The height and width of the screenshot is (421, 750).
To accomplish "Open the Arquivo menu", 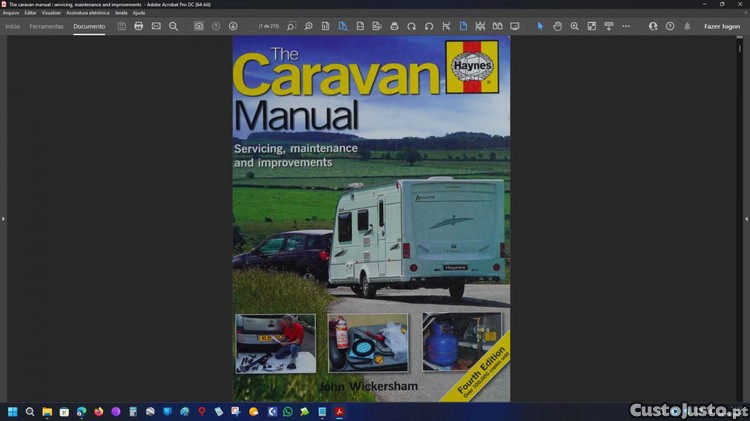I will [x=11, y=12].
